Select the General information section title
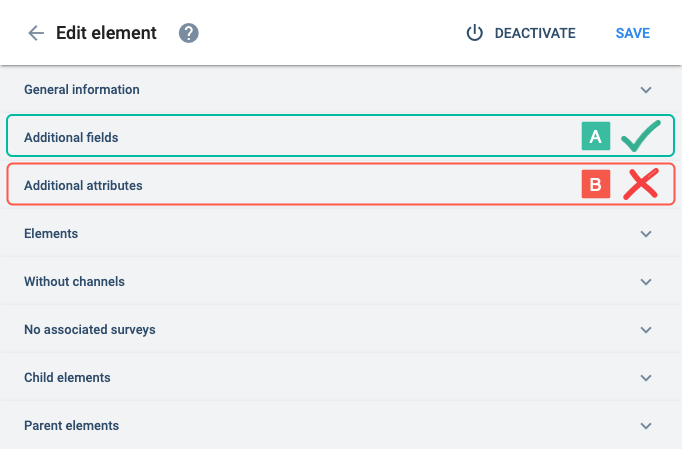Screen dimensions: 682x449 tap(82, 90)
